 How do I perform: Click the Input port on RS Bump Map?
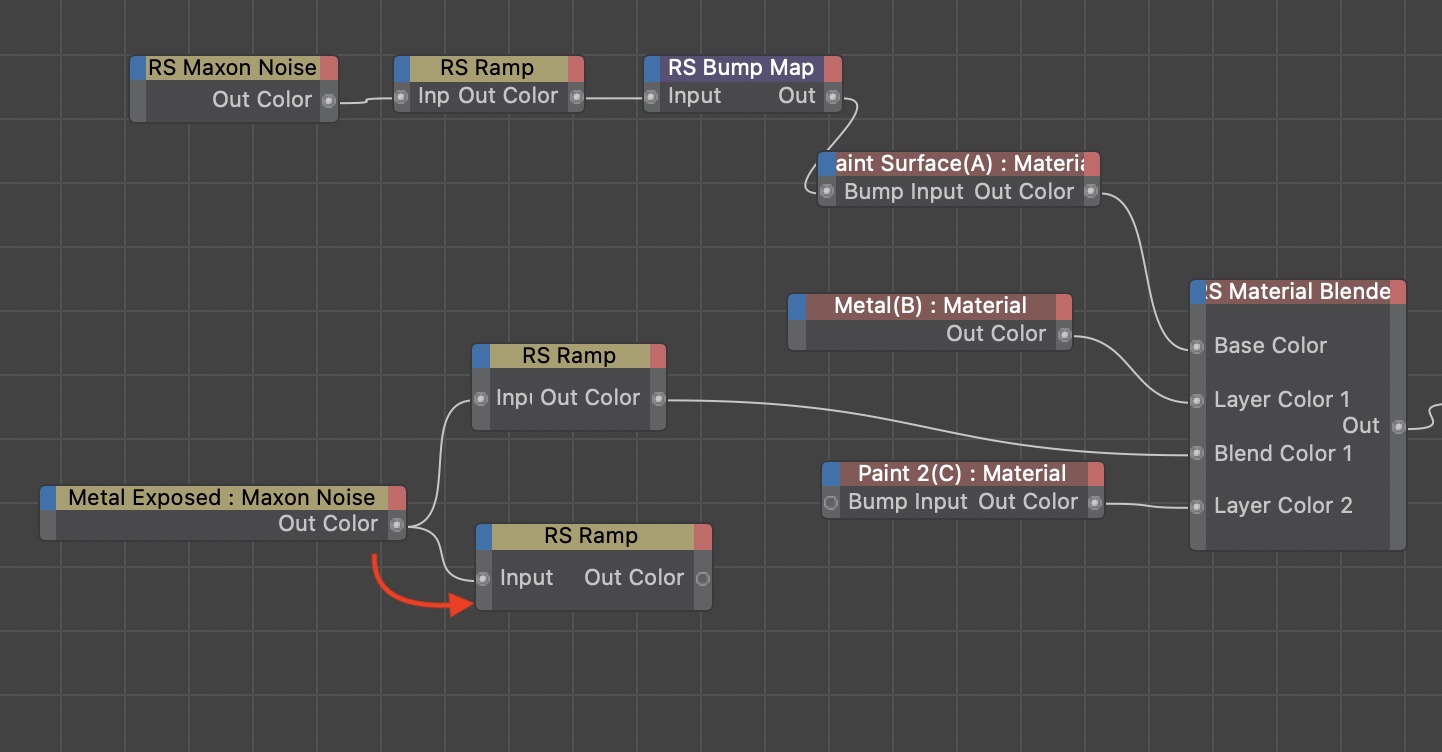point(652,97)
